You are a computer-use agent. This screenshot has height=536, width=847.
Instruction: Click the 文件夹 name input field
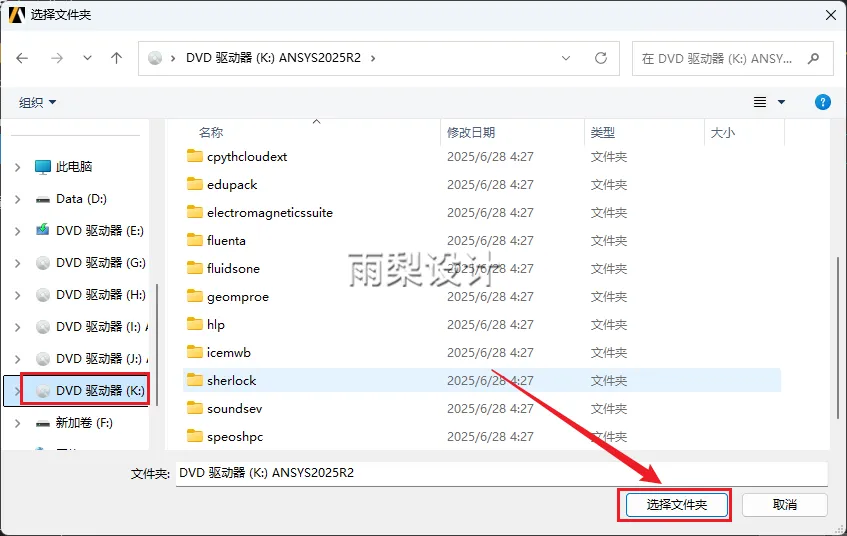pos(501,473)
